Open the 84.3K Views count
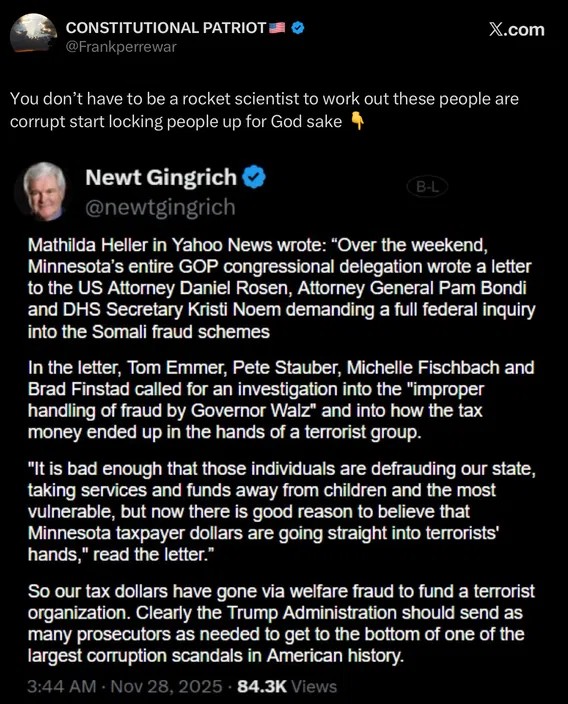Viewport: 568px width, 704px height. click(287, 686)
